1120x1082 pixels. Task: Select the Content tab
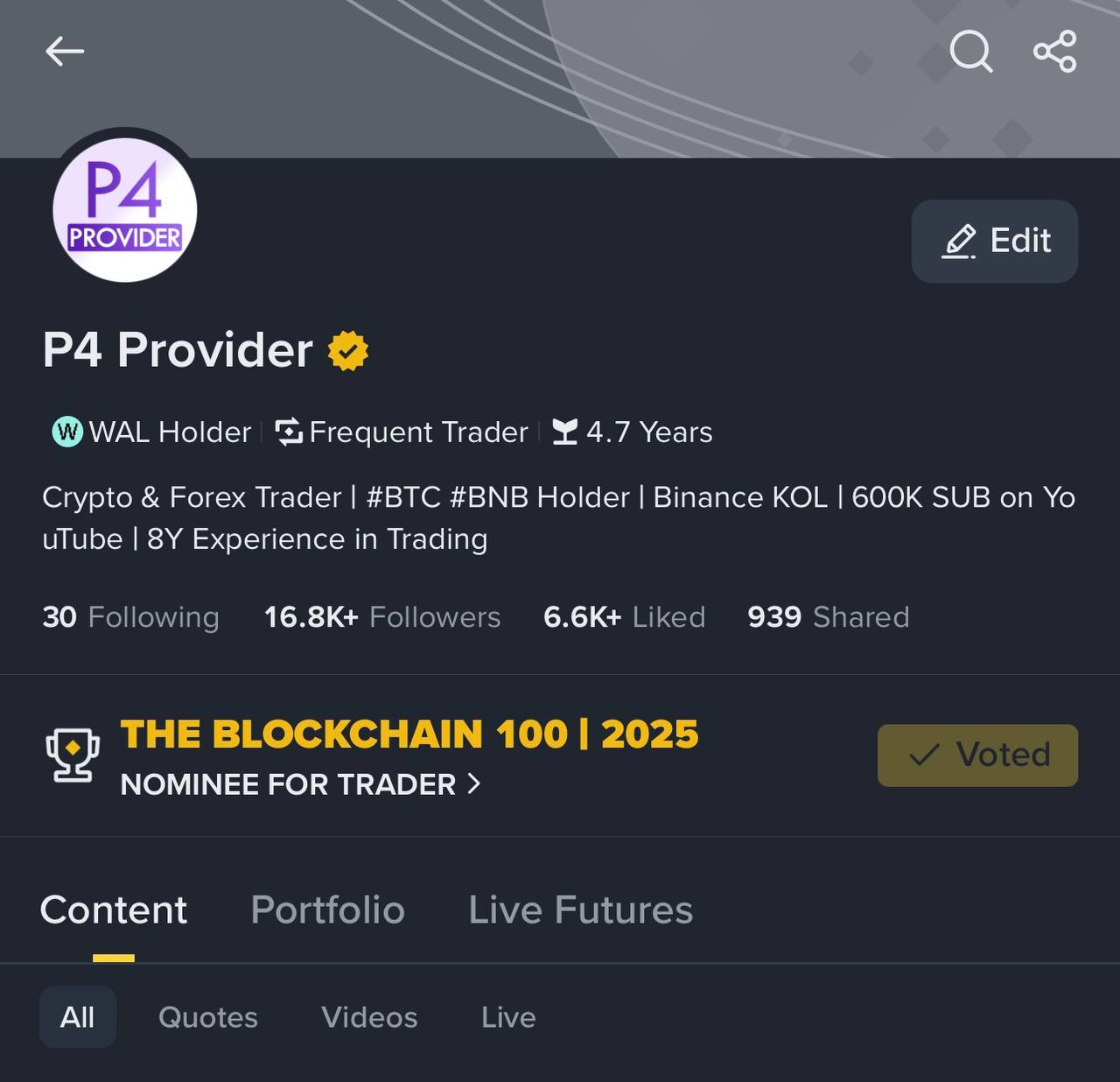tap(114, 910)
